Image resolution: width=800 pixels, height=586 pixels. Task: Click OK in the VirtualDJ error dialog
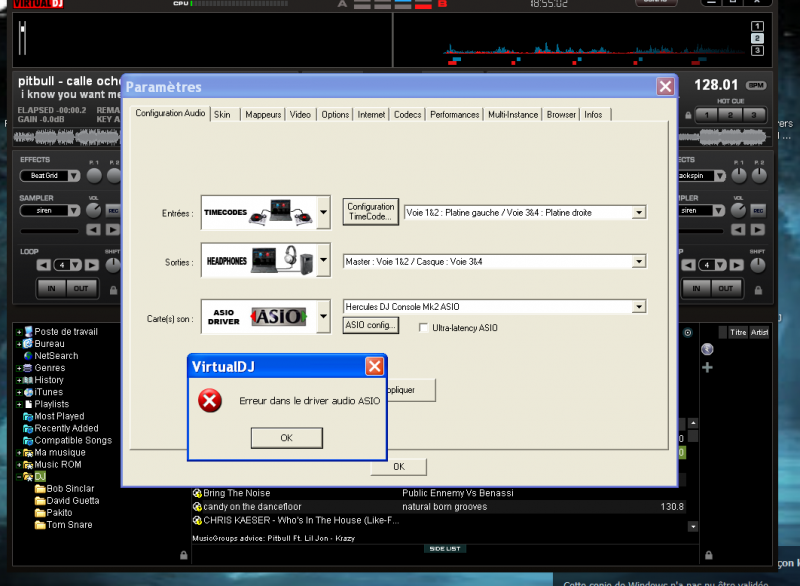pos(286,438)
